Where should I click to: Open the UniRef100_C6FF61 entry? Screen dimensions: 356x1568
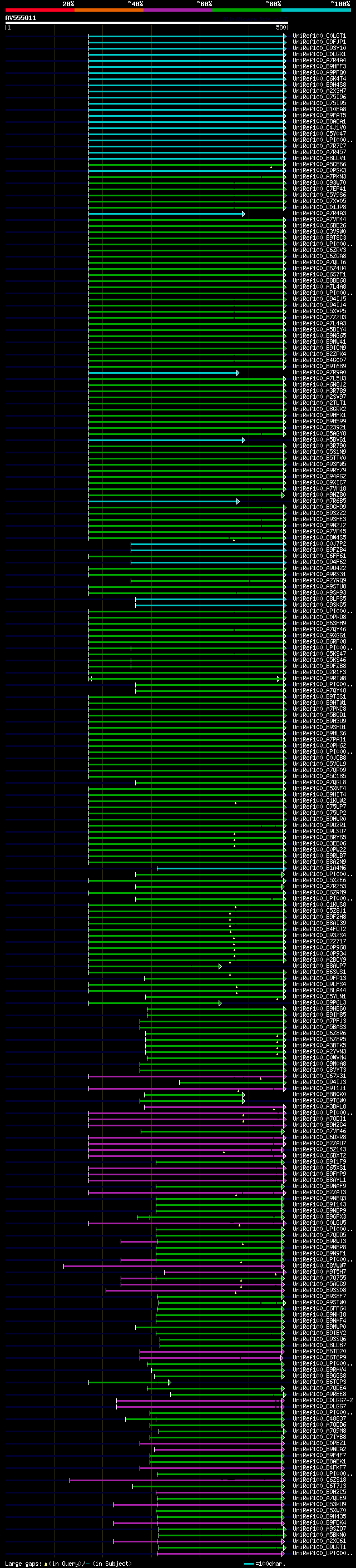(319, 556)
